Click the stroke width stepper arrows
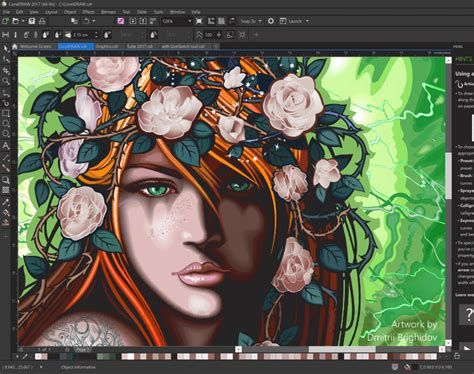The image size is (474, 374). pyautogui.click(x=96, y=35)
